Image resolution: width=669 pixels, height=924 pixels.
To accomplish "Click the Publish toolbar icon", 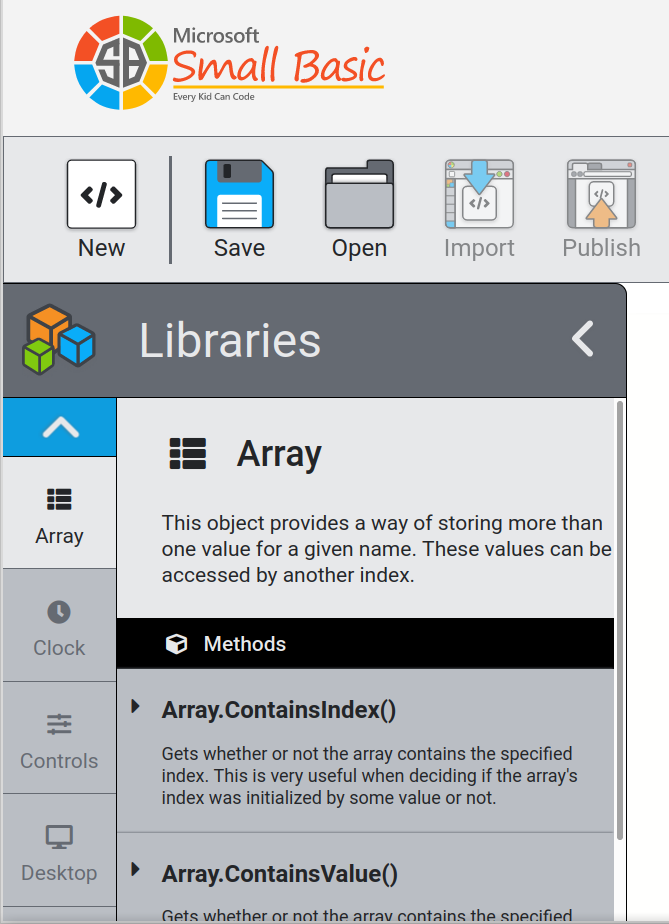I will tap(601, 194).
